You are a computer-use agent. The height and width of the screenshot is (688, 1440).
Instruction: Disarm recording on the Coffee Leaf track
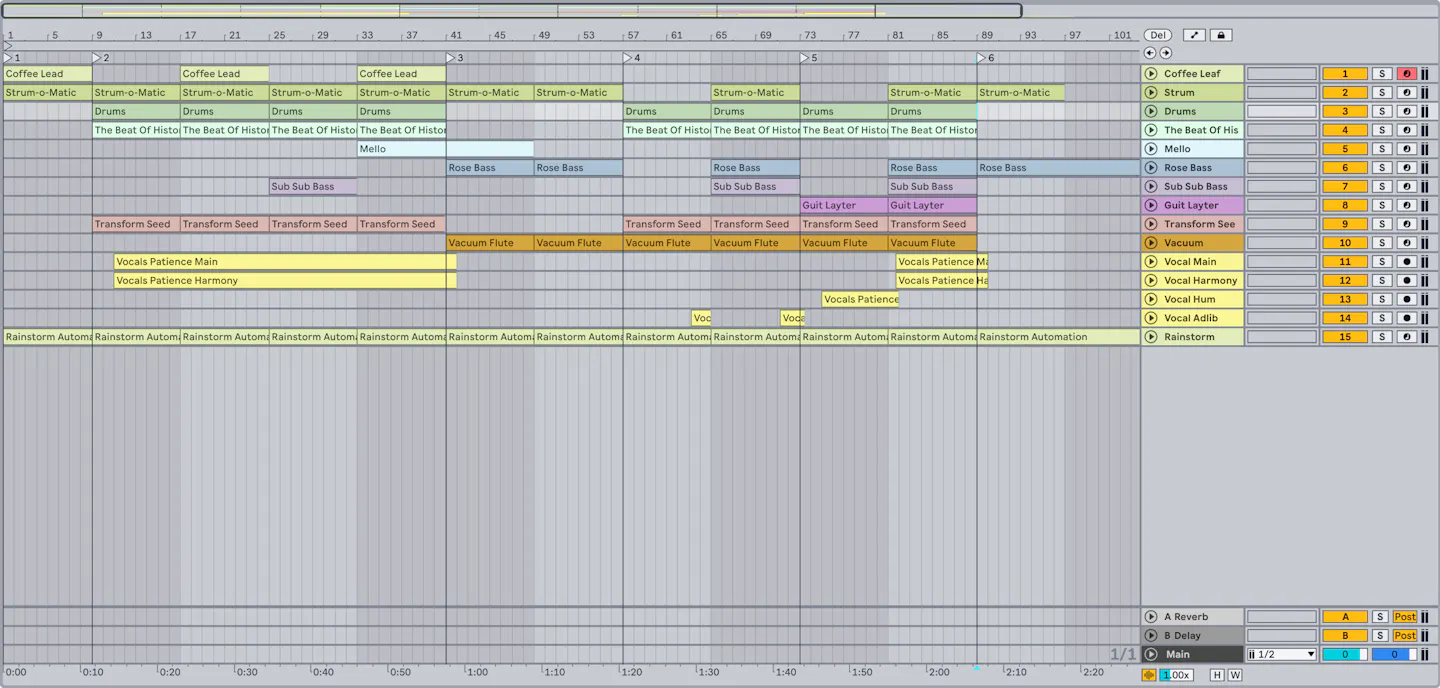(x=1407, y=73)
